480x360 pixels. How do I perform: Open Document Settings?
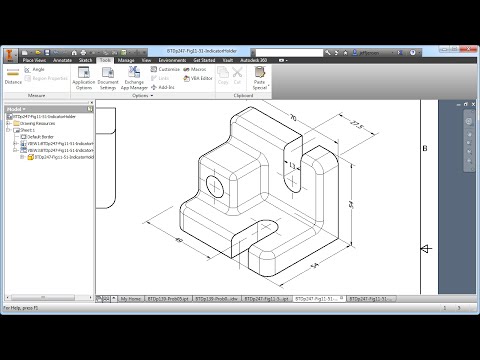[108, 78]
